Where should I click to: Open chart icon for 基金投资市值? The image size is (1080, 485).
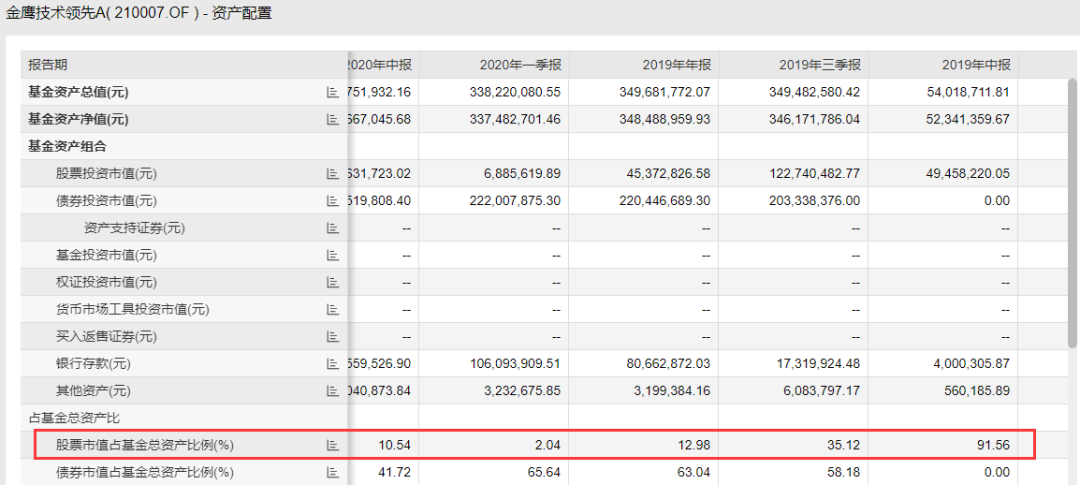coord(333,254)
